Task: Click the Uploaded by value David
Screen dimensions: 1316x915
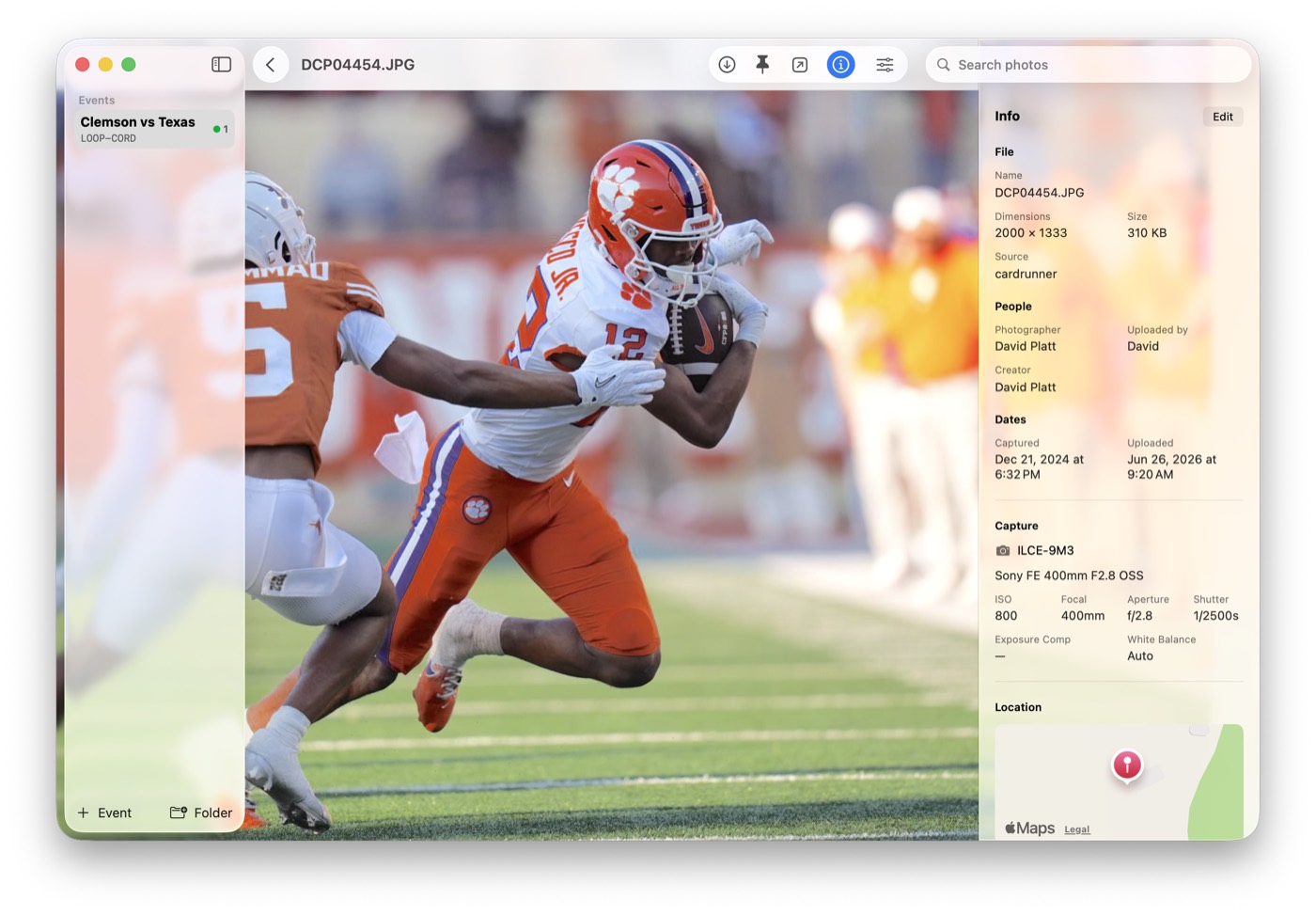Action: point(1143,346)
